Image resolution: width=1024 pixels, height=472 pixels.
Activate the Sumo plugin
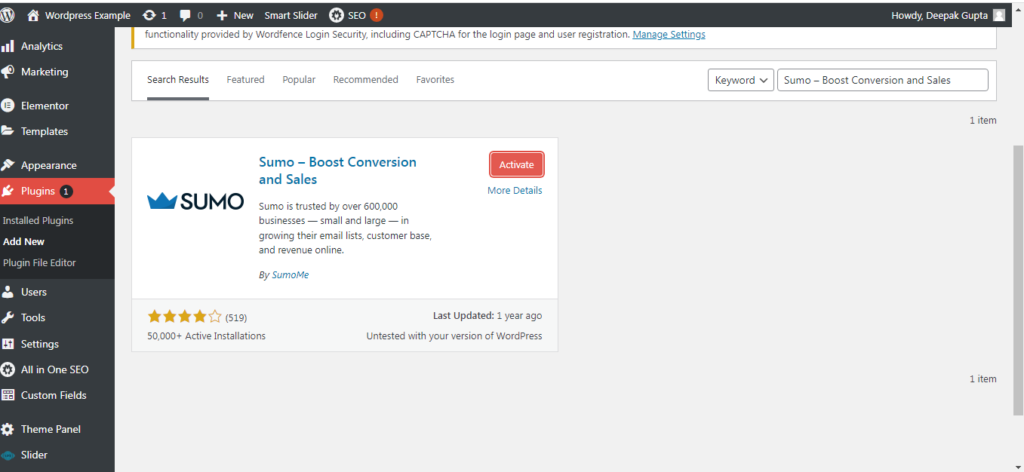click(516, 164)
